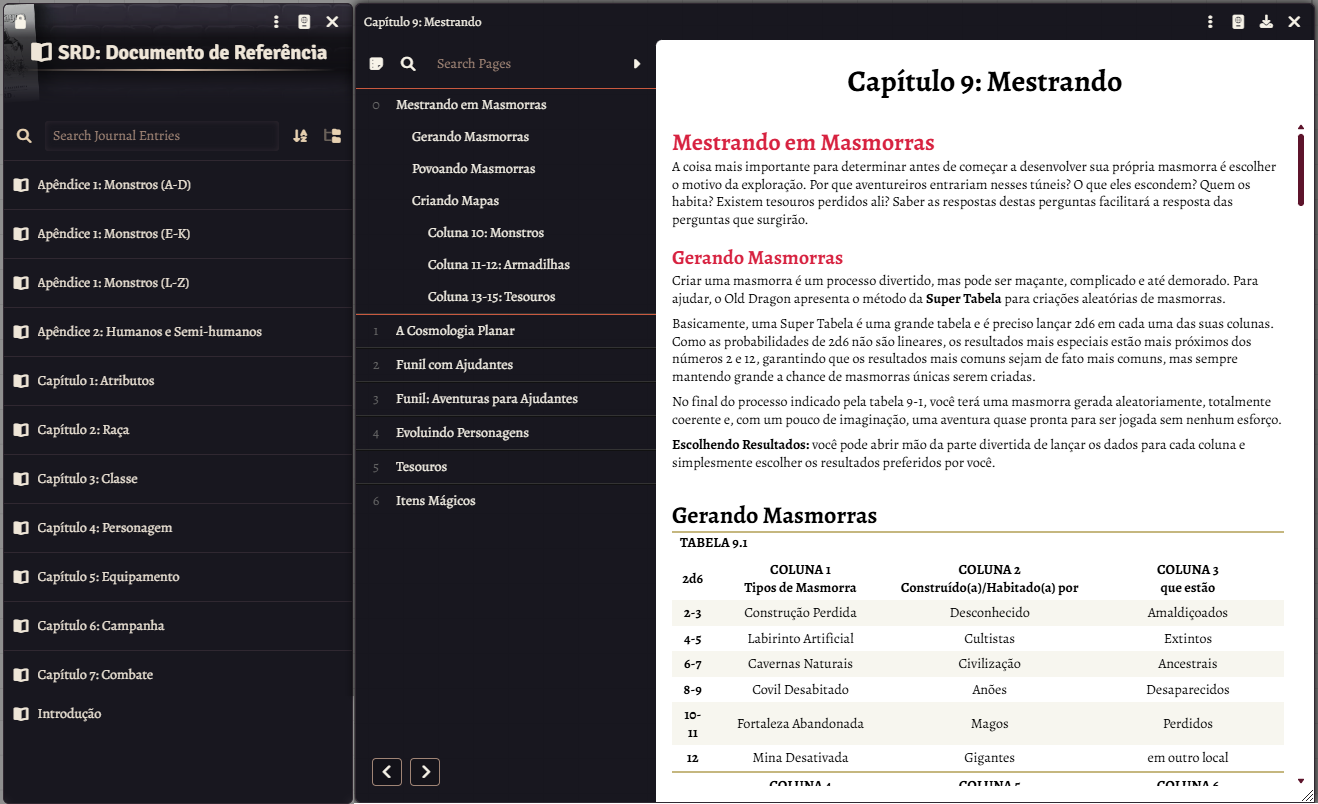Viewport: 1318px width, 804px height.
Task: Collapse the pages sidebar arrow
Action: point(637,64)
